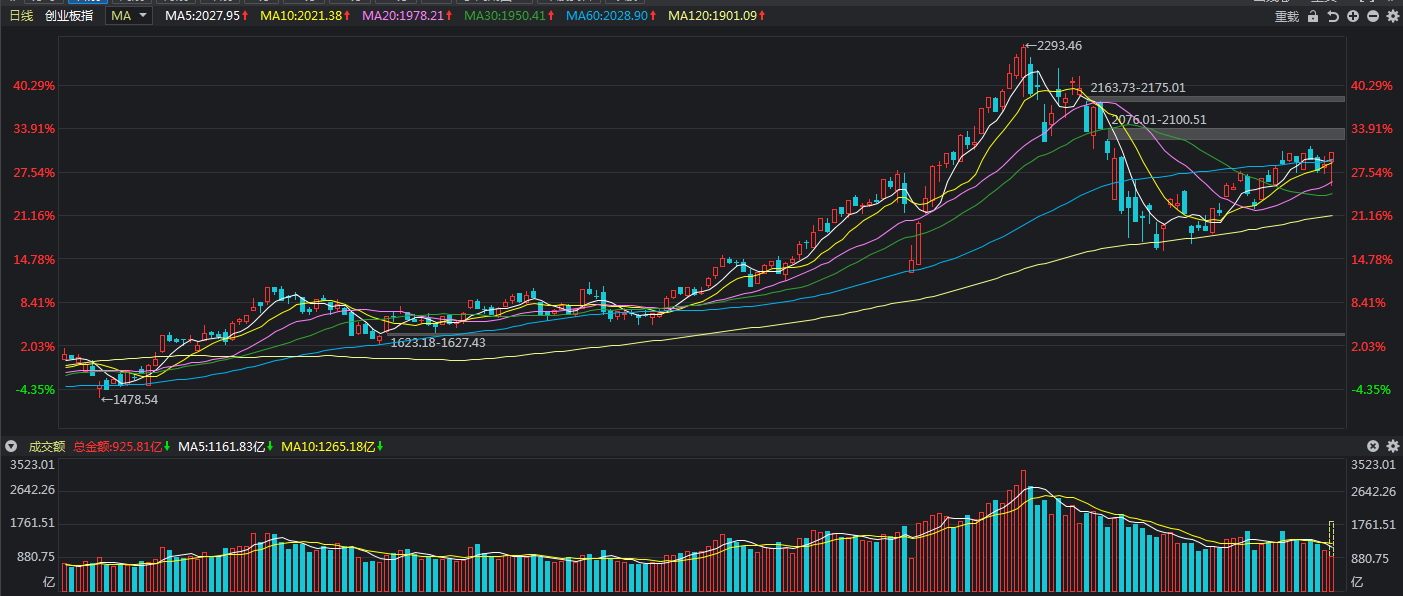Click the MA5:2027.95 value
Image resolution: width=1403 pixels, height=596 pixels.
(202, 16)
